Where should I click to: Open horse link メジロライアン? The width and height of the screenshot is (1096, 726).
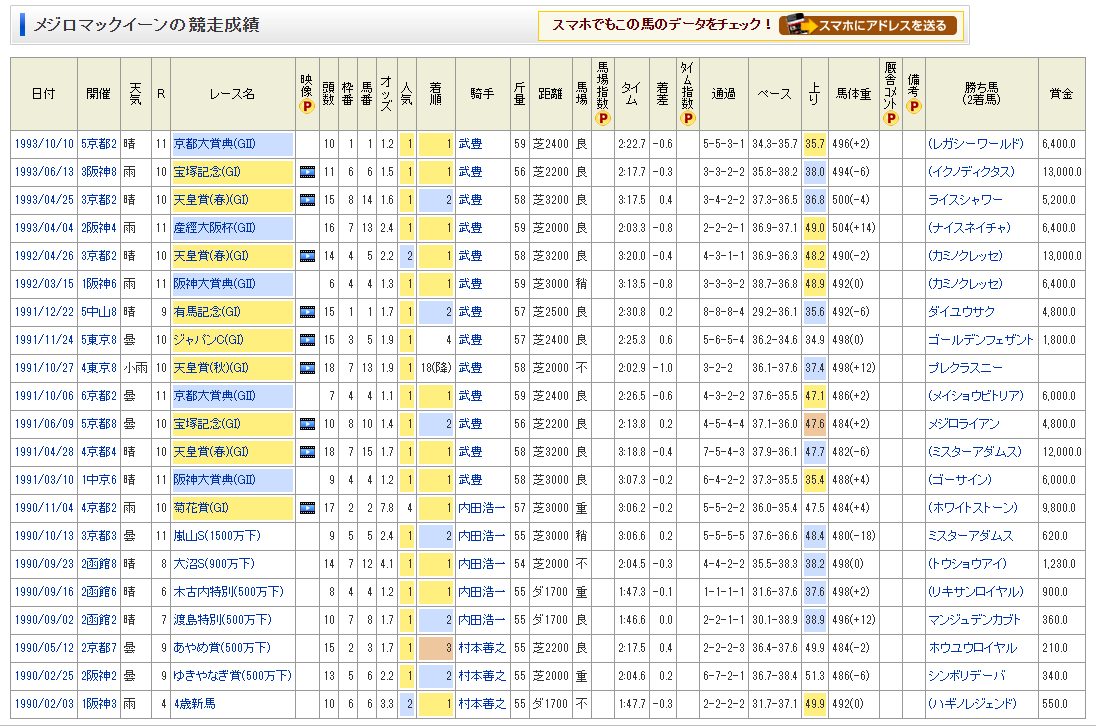[964, 424]
